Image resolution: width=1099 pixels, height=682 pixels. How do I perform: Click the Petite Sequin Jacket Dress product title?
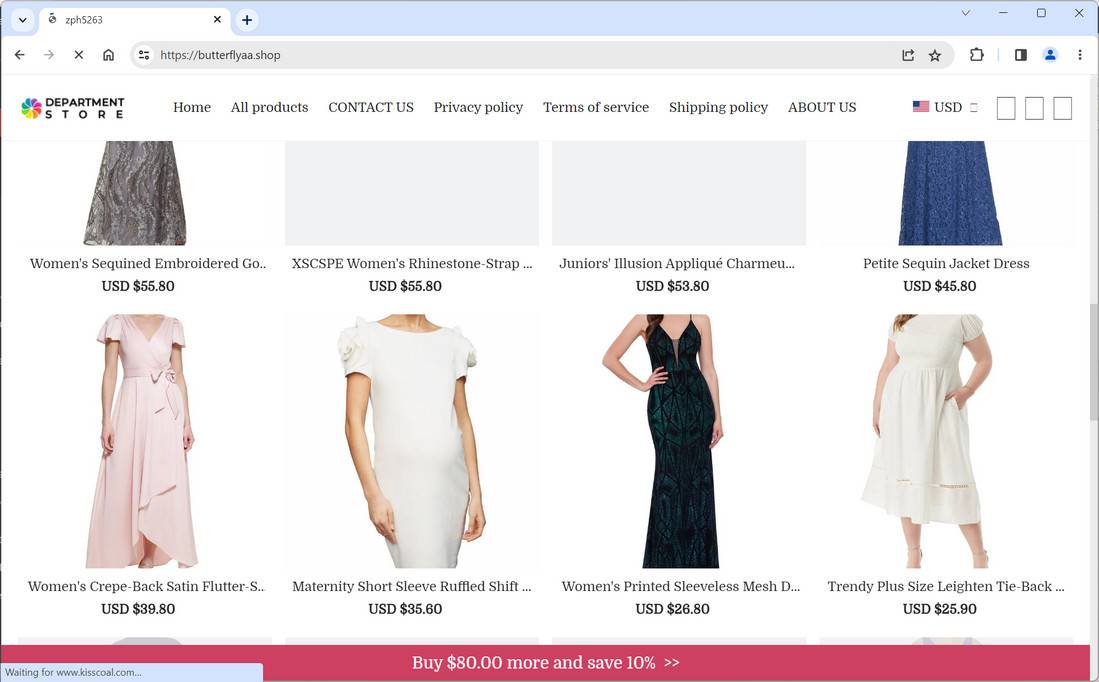point(946,263)
